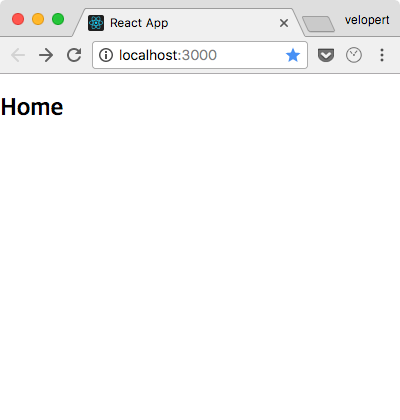The width and height of the screenshot is (400, 420).
Task: Reload the localhost page
Action: tap(74, 55)
